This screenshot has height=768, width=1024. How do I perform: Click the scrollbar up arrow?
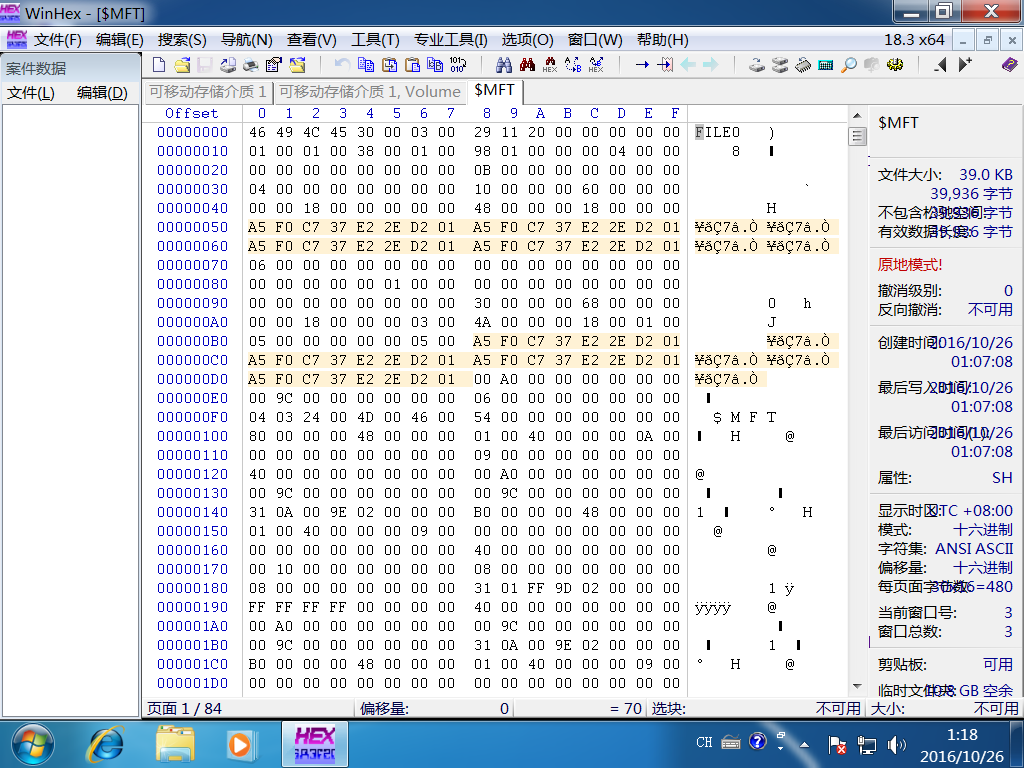pyautogui.click(x=857, y=116)
